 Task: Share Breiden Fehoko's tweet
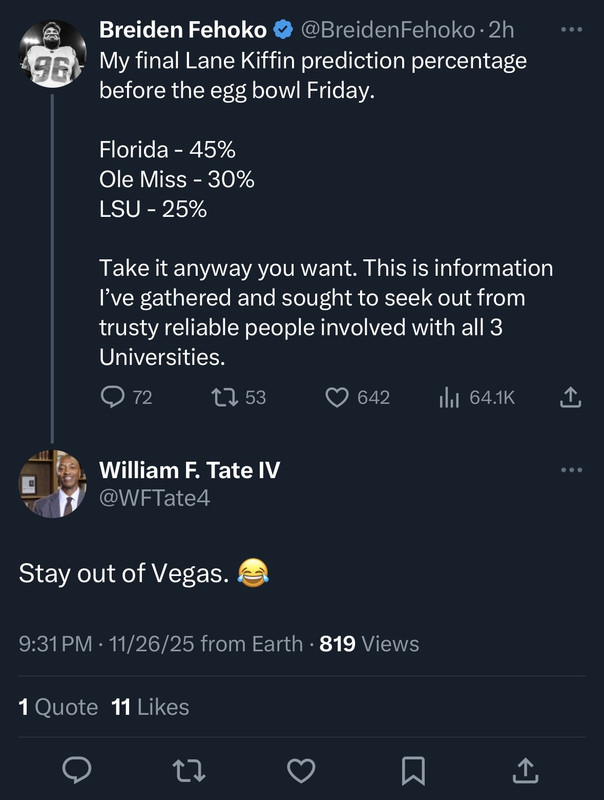pyautogui.click(x=569, y=397)
